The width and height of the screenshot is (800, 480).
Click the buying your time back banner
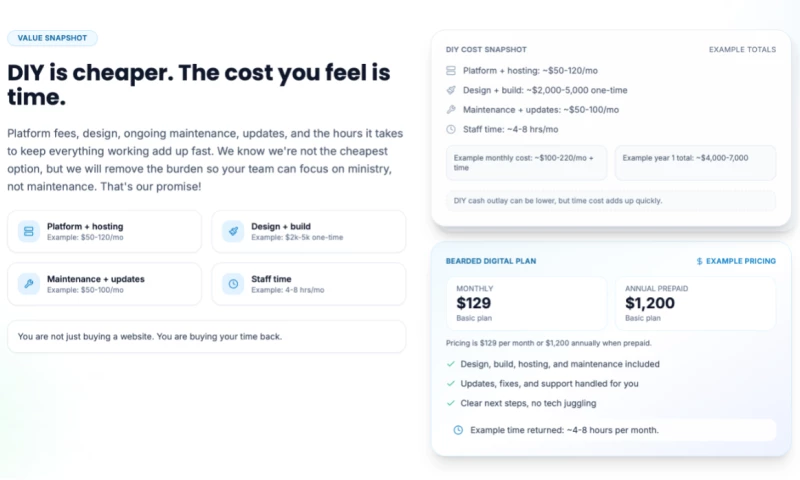point(206,336)
